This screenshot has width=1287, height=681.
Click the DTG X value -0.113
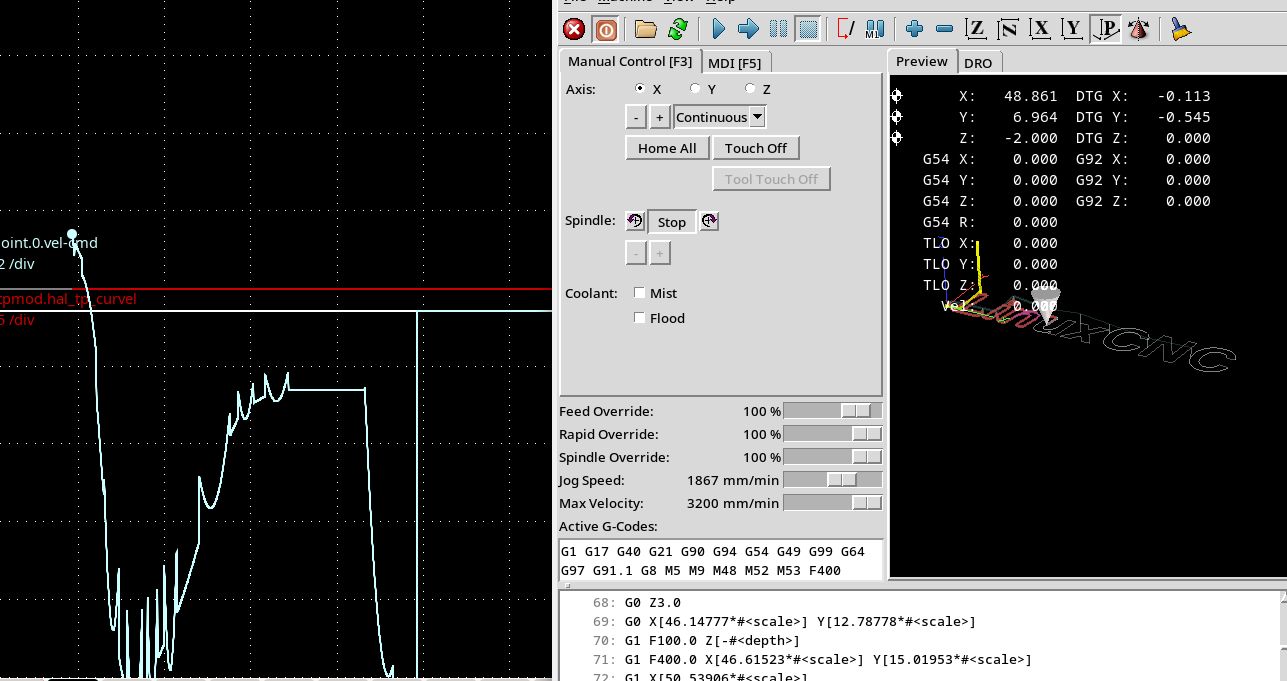(1184, 96)
